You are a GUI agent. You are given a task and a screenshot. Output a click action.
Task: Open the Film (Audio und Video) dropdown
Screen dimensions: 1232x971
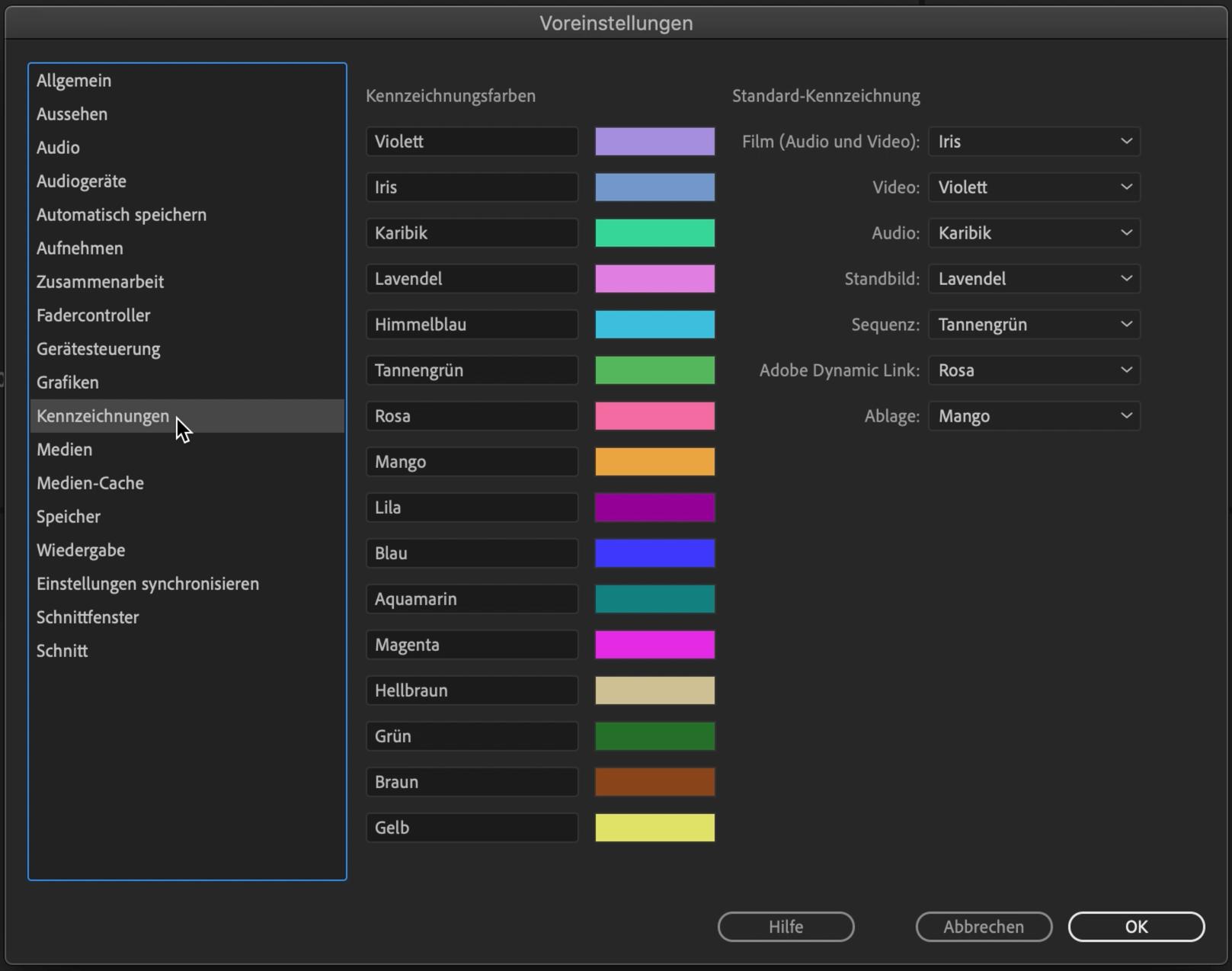click(1033, 142)
